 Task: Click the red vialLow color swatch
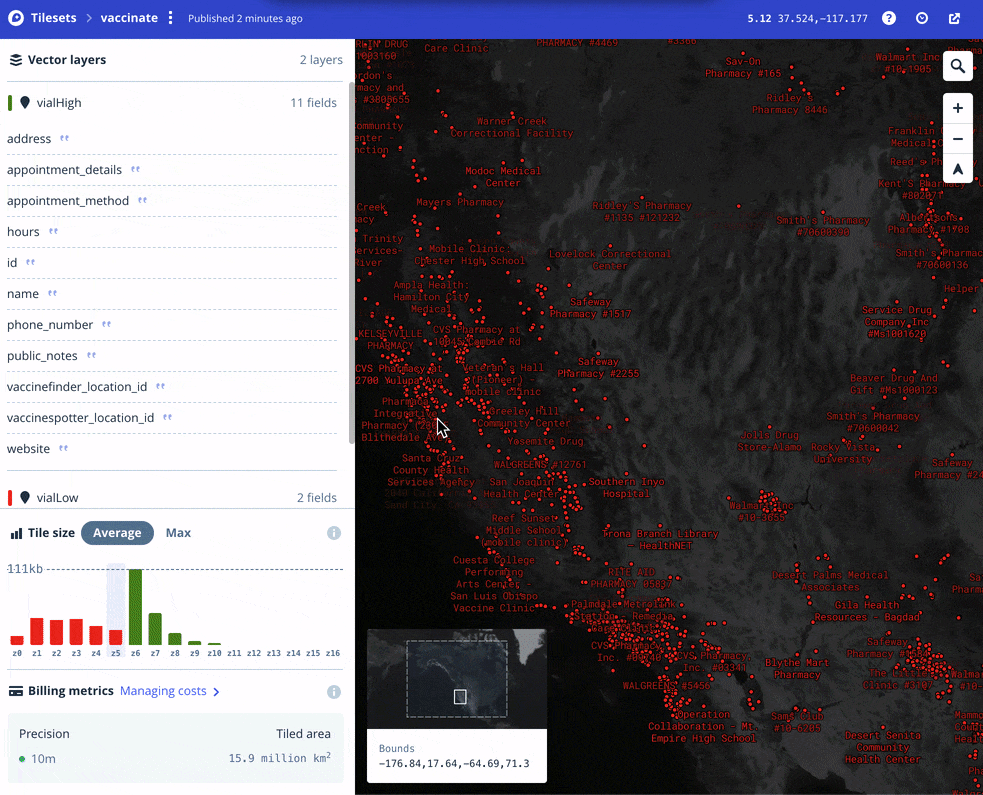pos(9,498)
